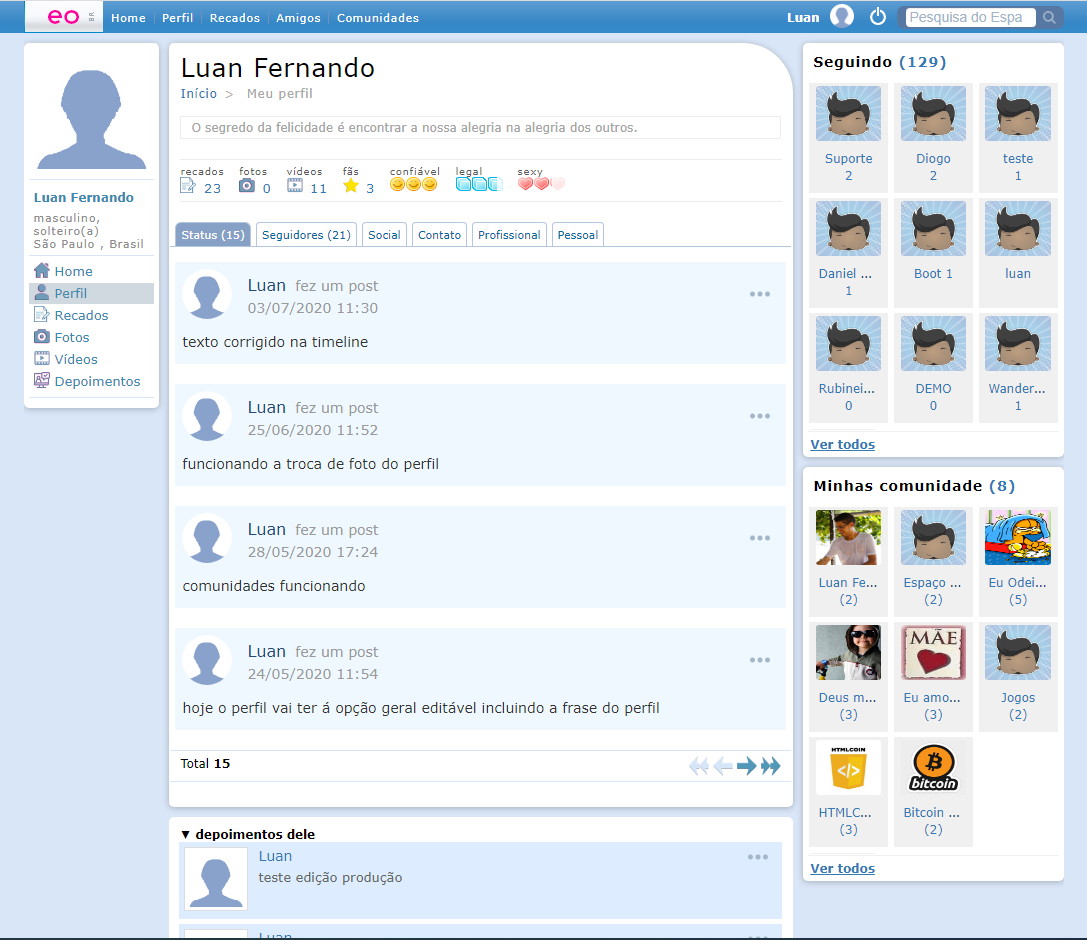This screenshot has height=940, width=1087.
Task: Click the search magnifier icon
Action: click(x=1049, y=17)
